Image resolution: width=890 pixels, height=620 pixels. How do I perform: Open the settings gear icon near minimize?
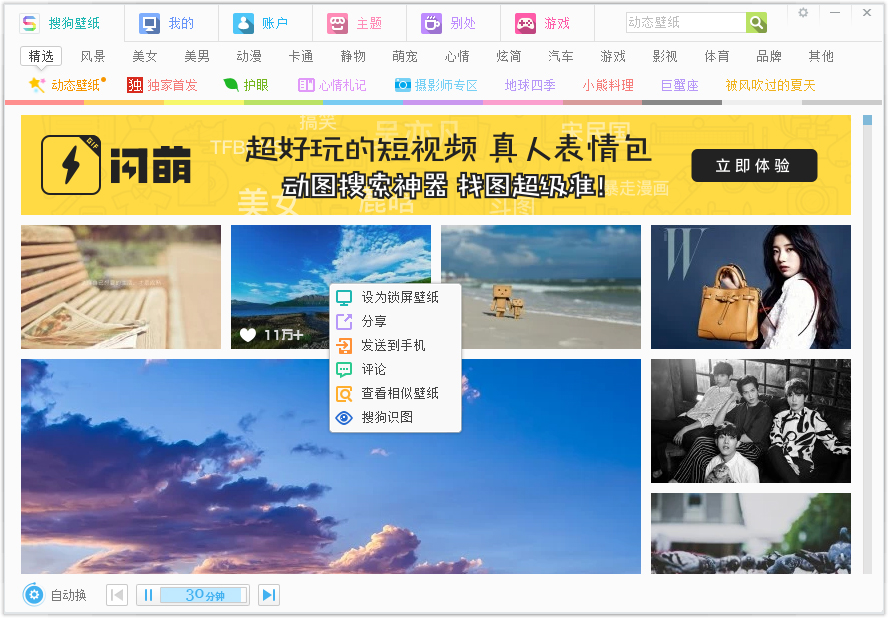point(802,13)
